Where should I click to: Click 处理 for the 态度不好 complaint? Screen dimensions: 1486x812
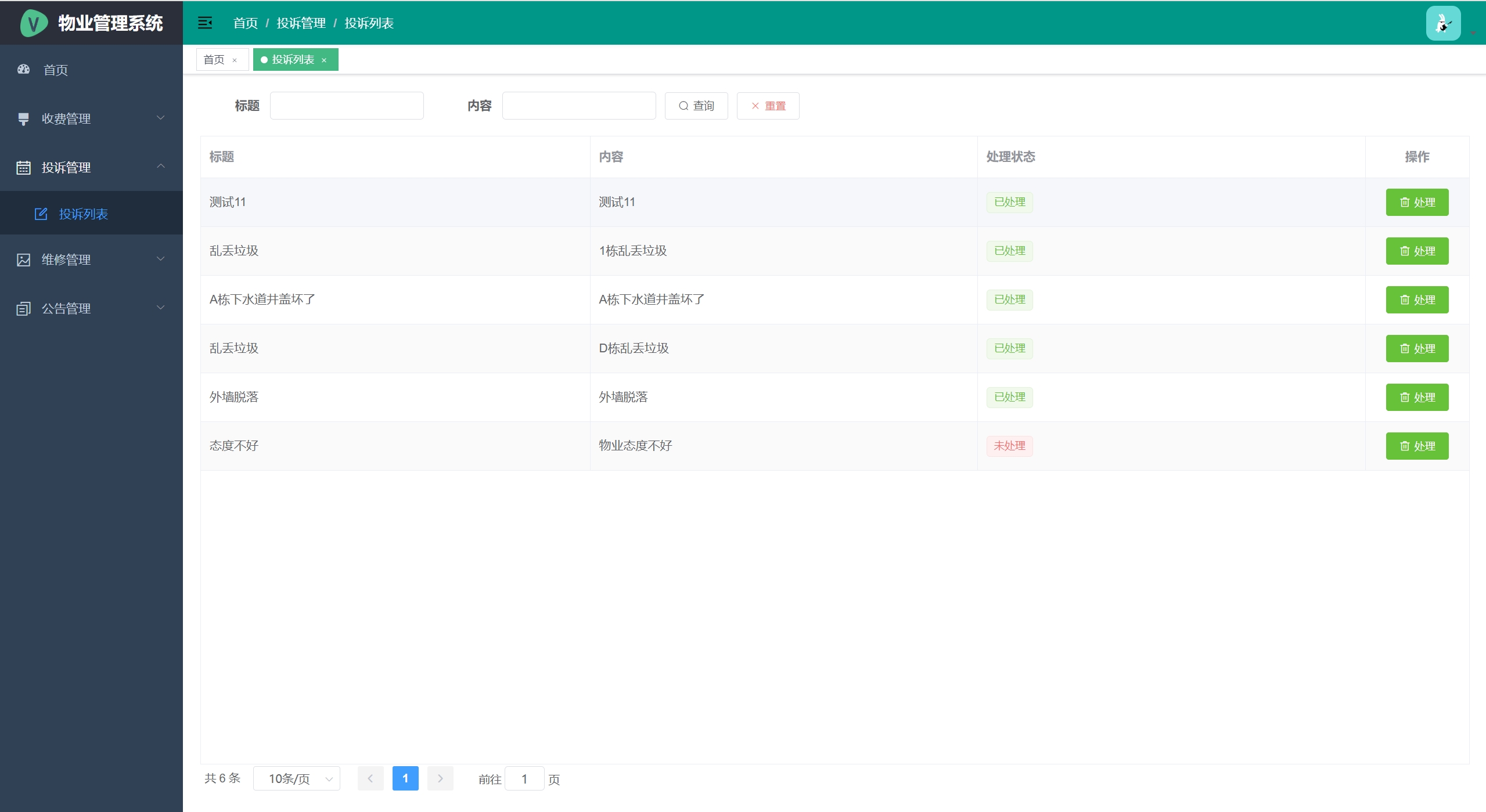click(1416, 446)
